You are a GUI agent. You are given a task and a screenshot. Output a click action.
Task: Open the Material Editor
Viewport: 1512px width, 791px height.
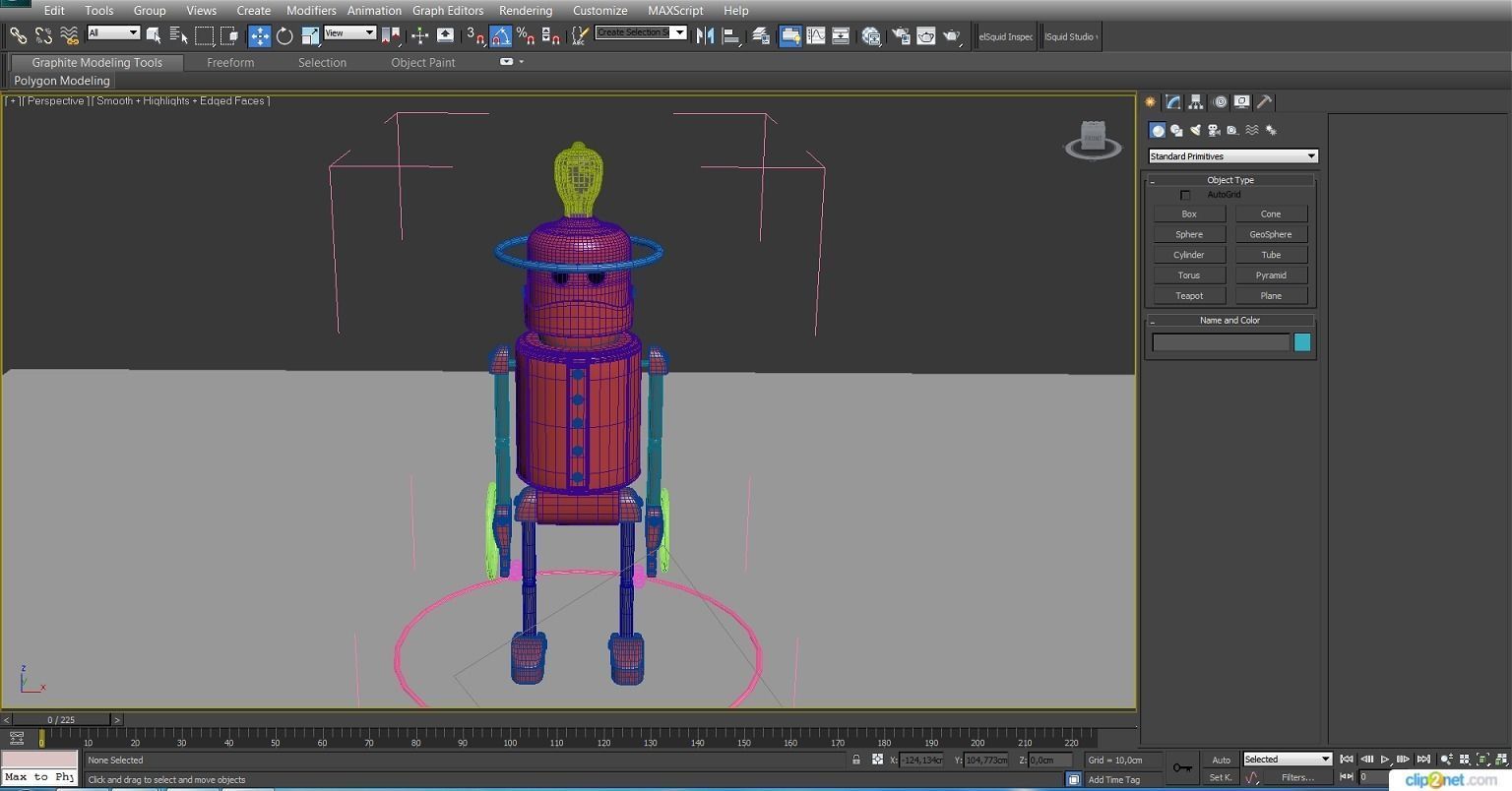click(871, 35)
